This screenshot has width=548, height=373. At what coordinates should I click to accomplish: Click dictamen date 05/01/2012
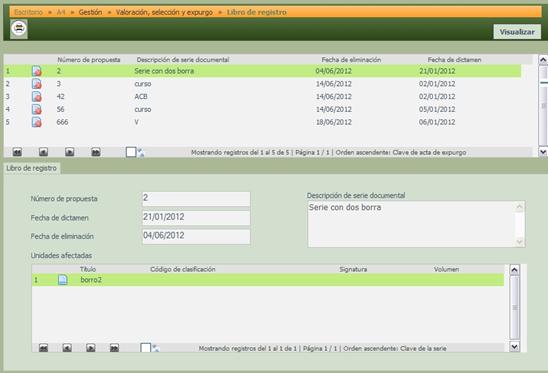pos(437,109)
